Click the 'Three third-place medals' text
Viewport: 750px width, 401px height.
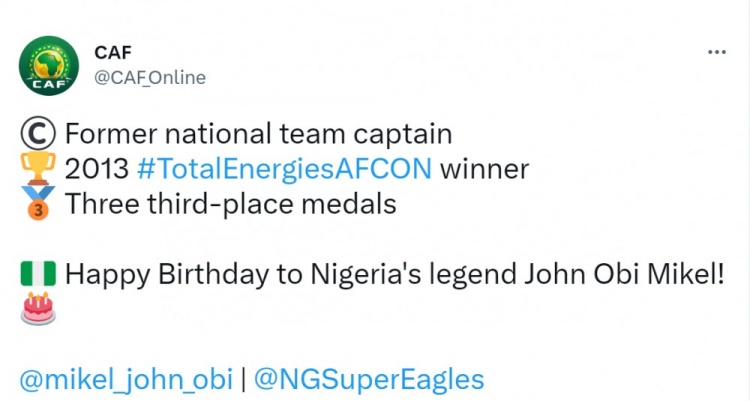(x=231, y=204)
